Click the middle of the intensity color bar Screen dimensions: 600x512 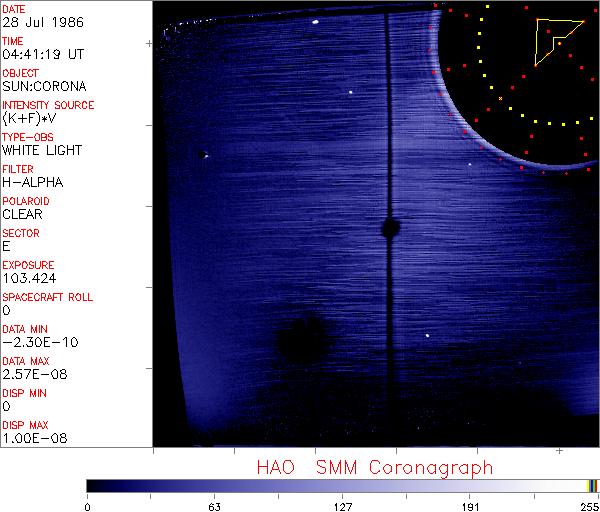point(343,485)
